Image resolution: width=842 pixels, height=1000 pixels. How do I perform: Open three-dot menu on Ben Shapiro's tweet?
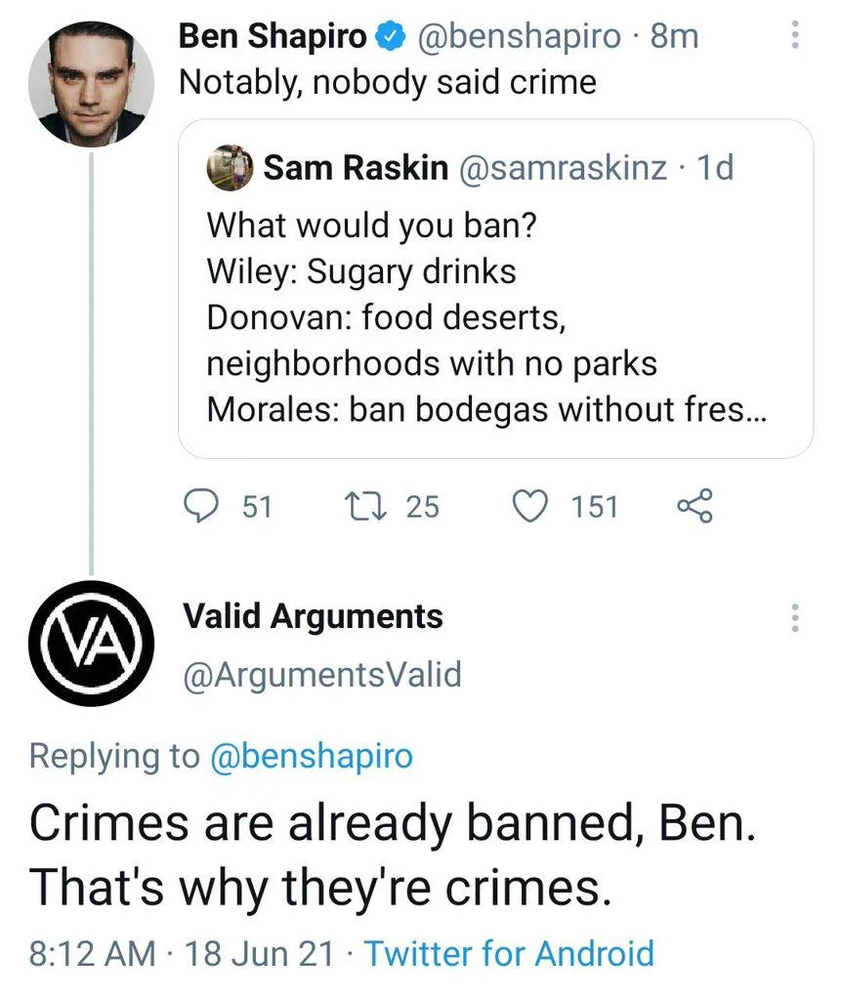(795, 36)
